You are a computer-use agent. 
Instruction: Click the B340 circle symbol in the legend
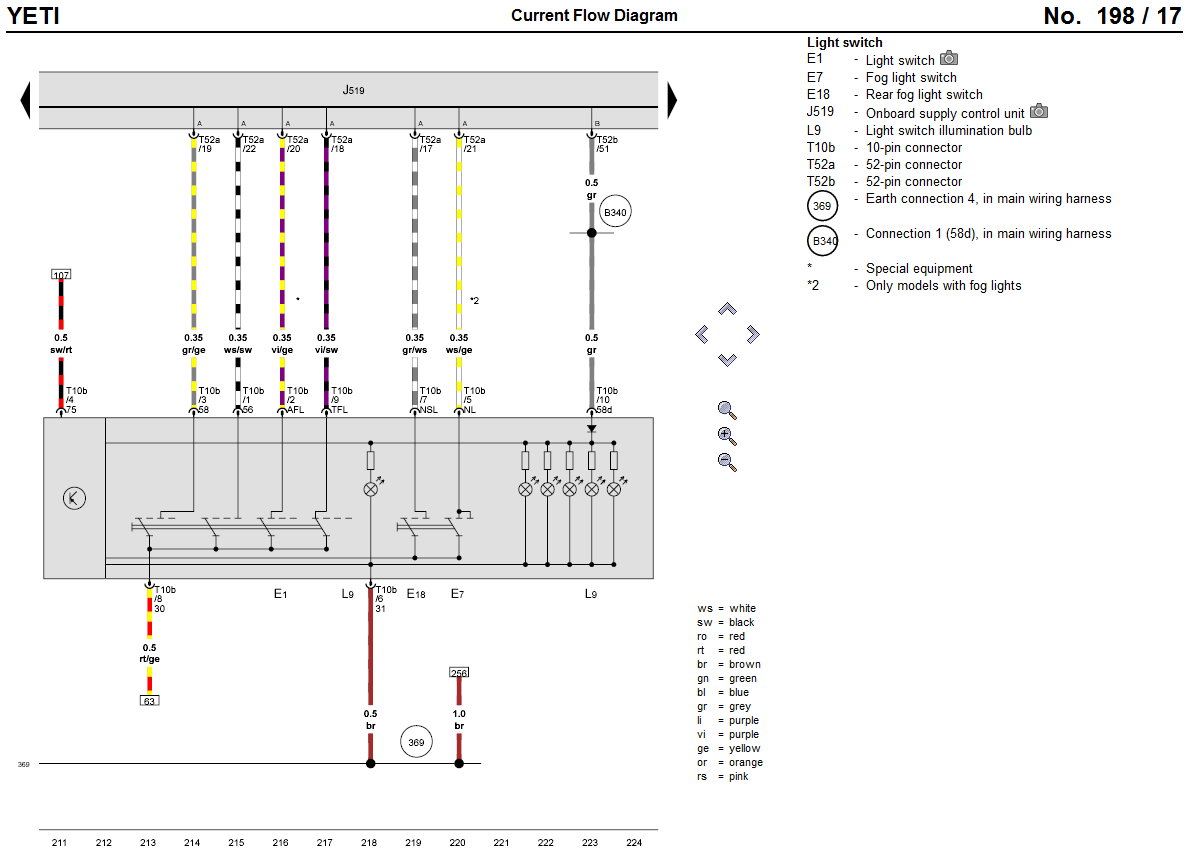(x=822, y=241)
